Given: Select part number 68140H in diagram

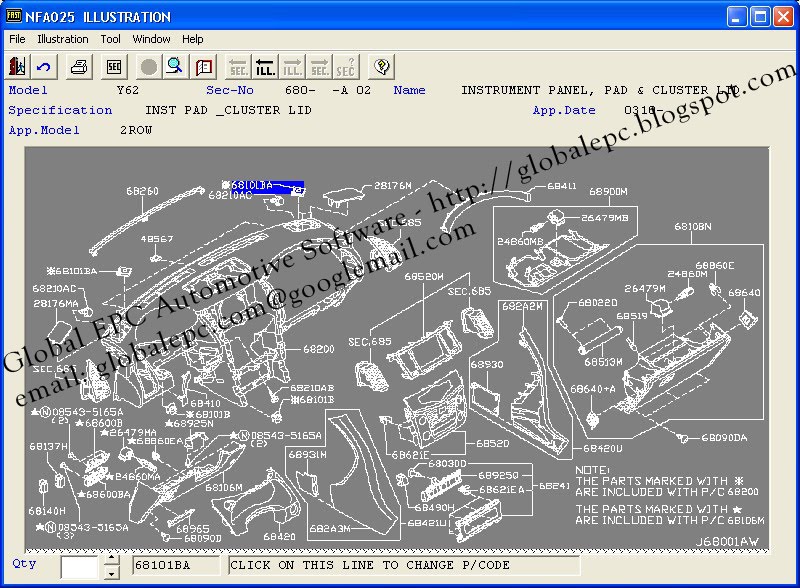Looking at the screenshot, I should 47,511.
